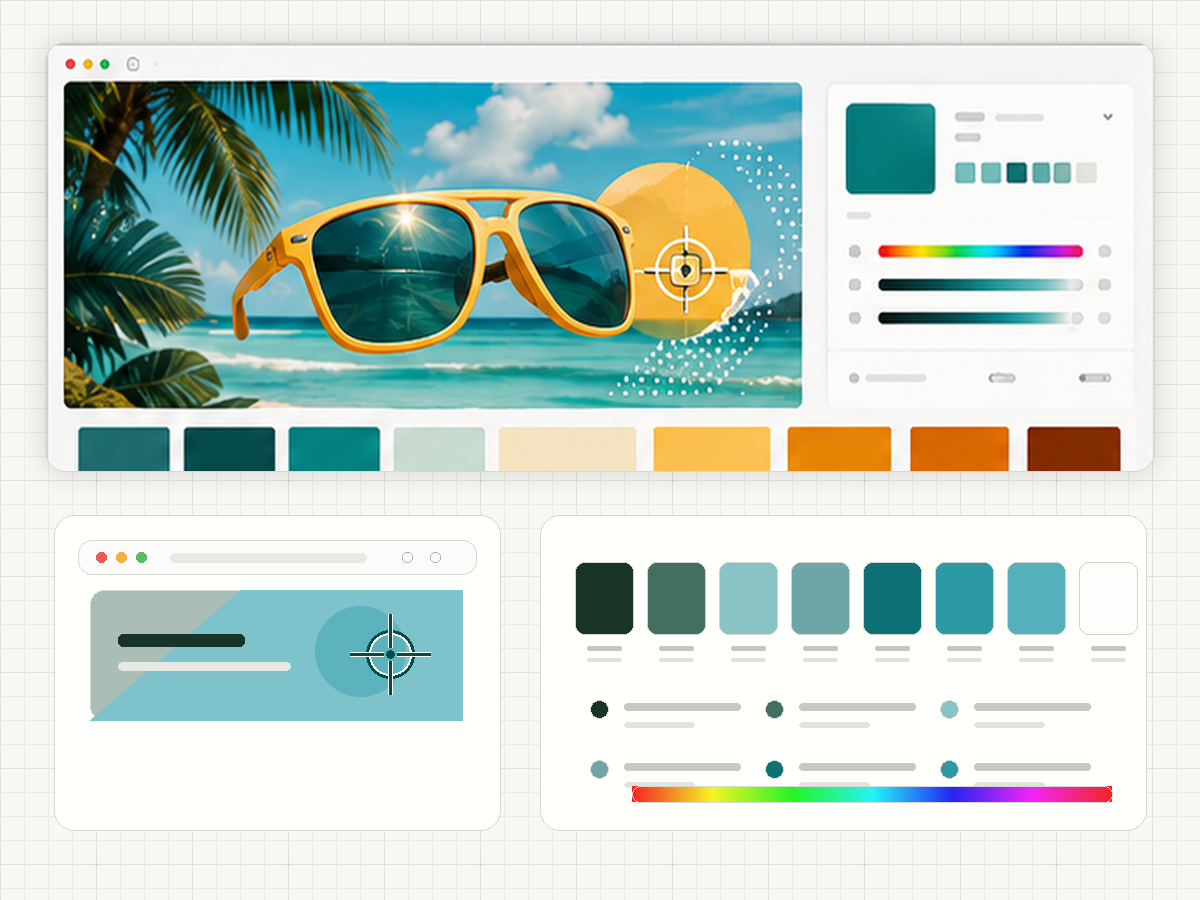
Task: Click the eyedropper crosshair target on the beach photo
Action: (x=685, y=270)
